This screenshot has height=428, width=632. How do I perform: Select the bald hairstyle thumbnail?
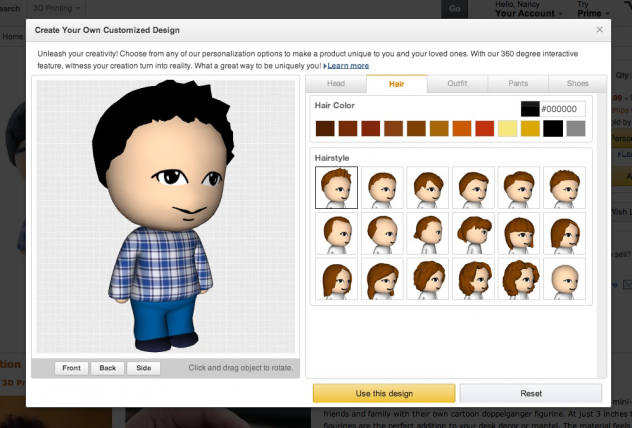click(x=564, y=279)
